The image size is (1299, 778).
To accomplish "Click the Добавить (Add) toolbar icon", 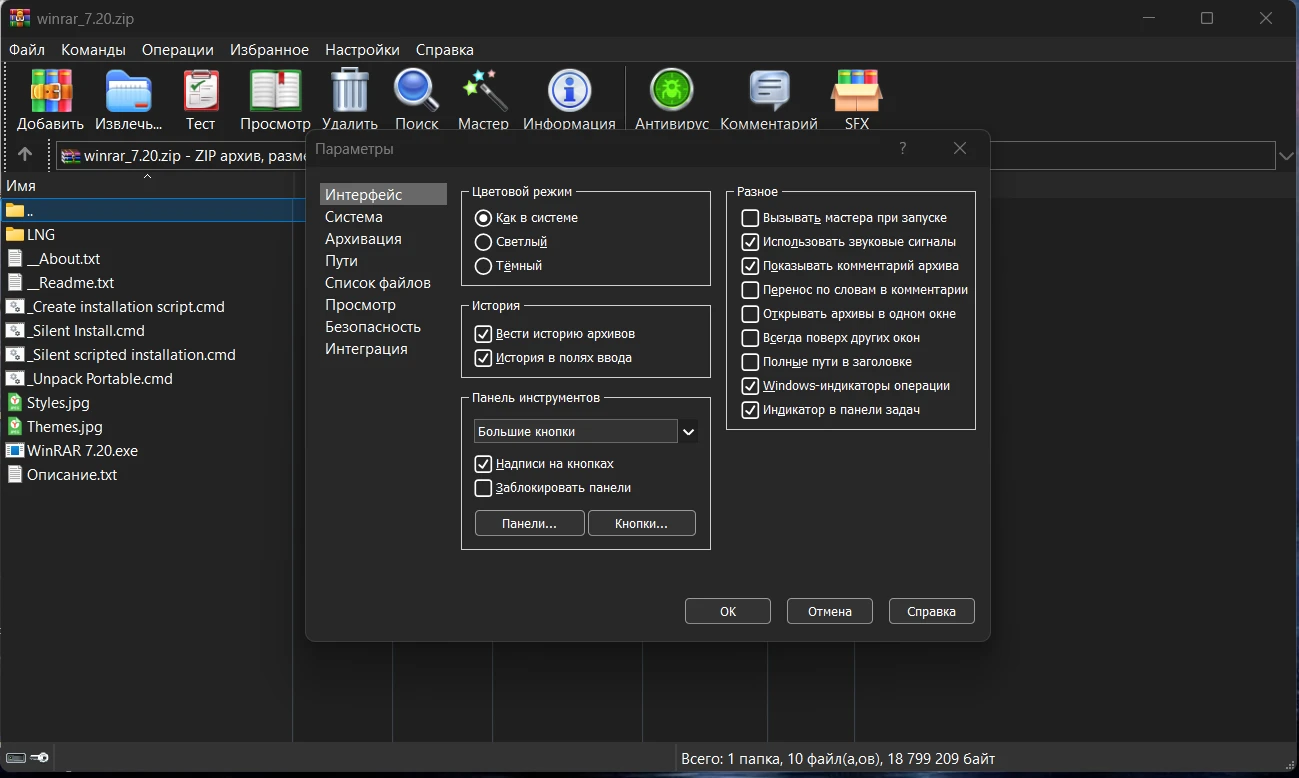I will coord(51,92).
